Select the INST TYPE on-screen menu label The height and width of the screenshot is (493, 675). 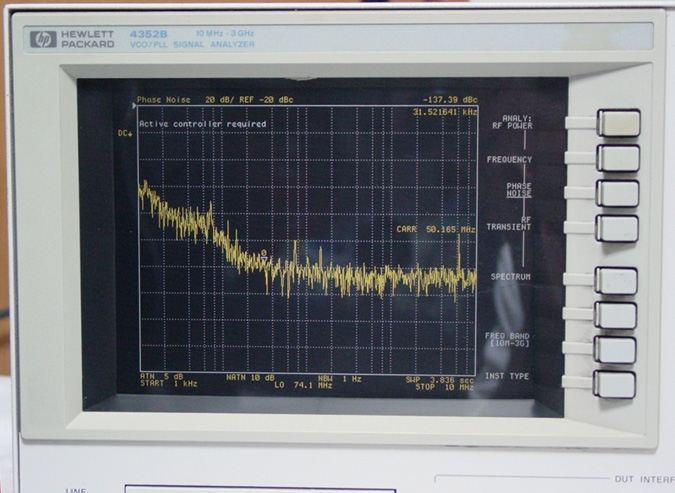tap(507, 376)
